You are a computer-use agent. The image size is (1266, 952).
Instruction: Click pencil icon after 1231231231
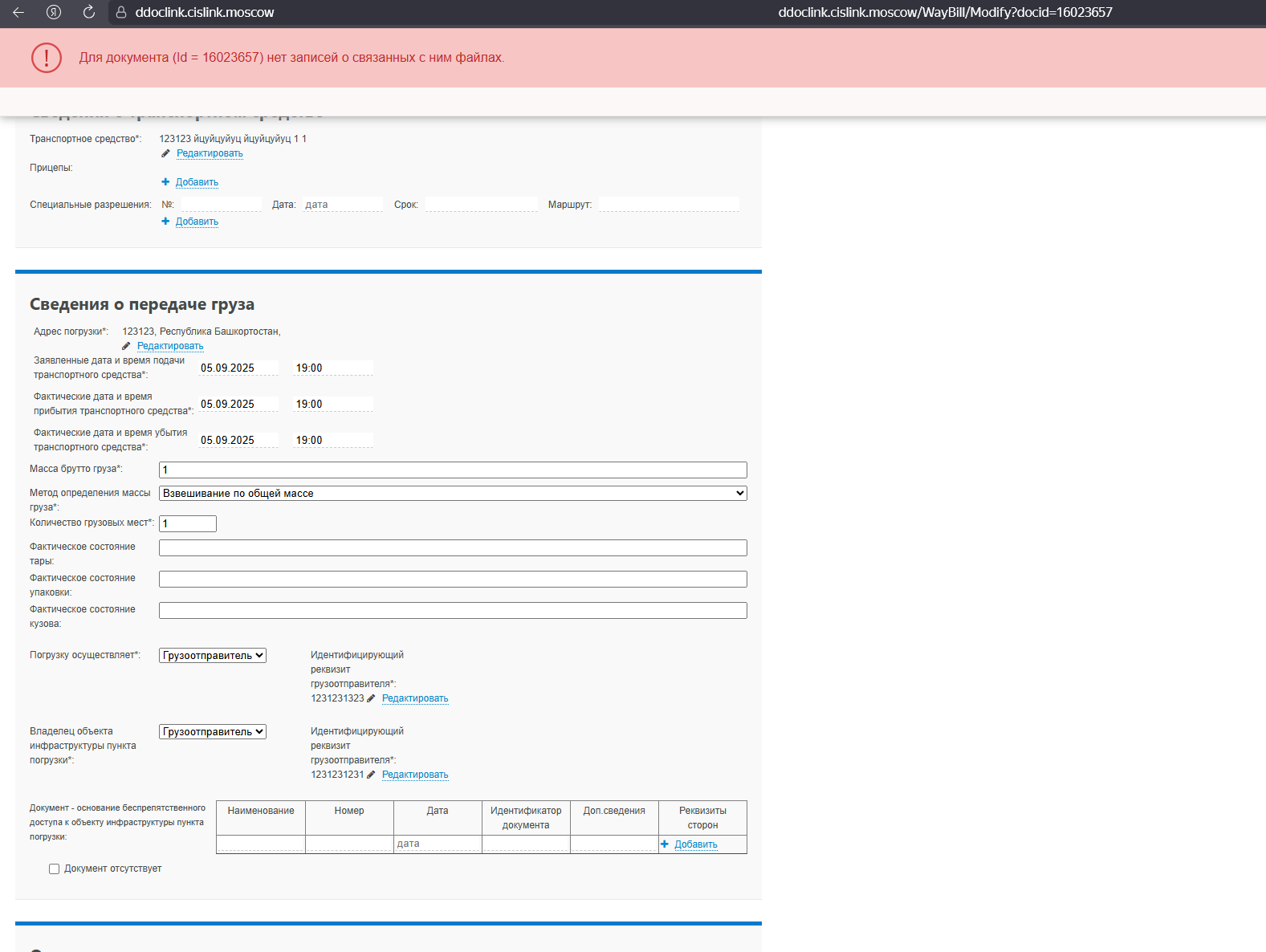tap(371, 775)
